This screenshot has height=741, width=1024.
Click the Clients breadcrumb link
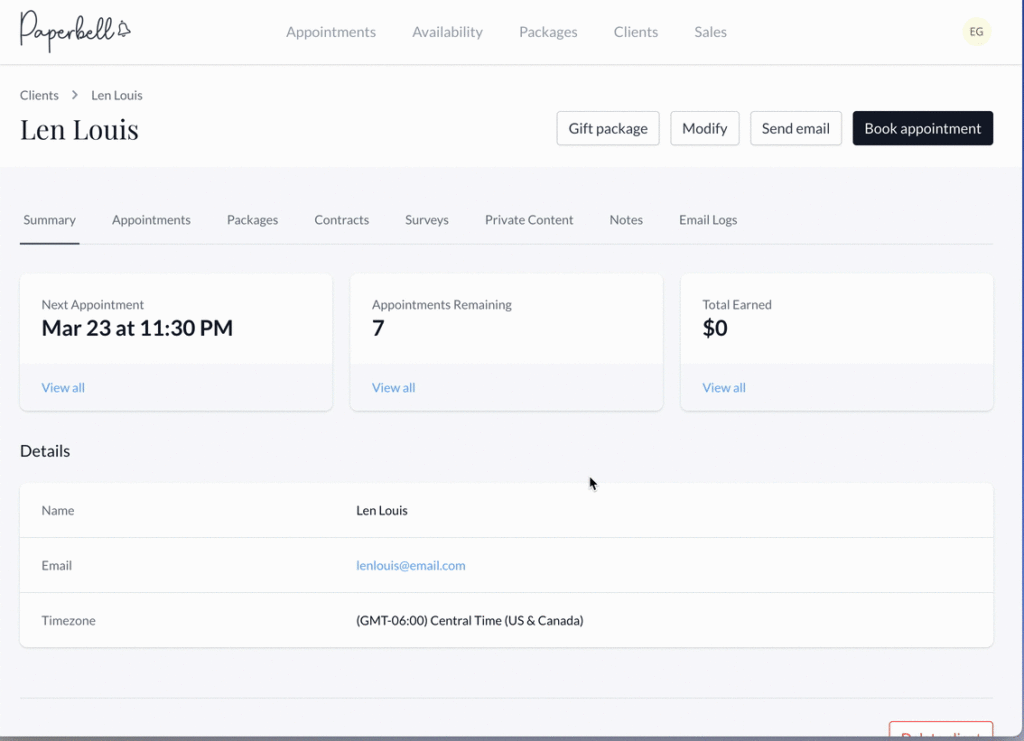[x=39, y=95]
